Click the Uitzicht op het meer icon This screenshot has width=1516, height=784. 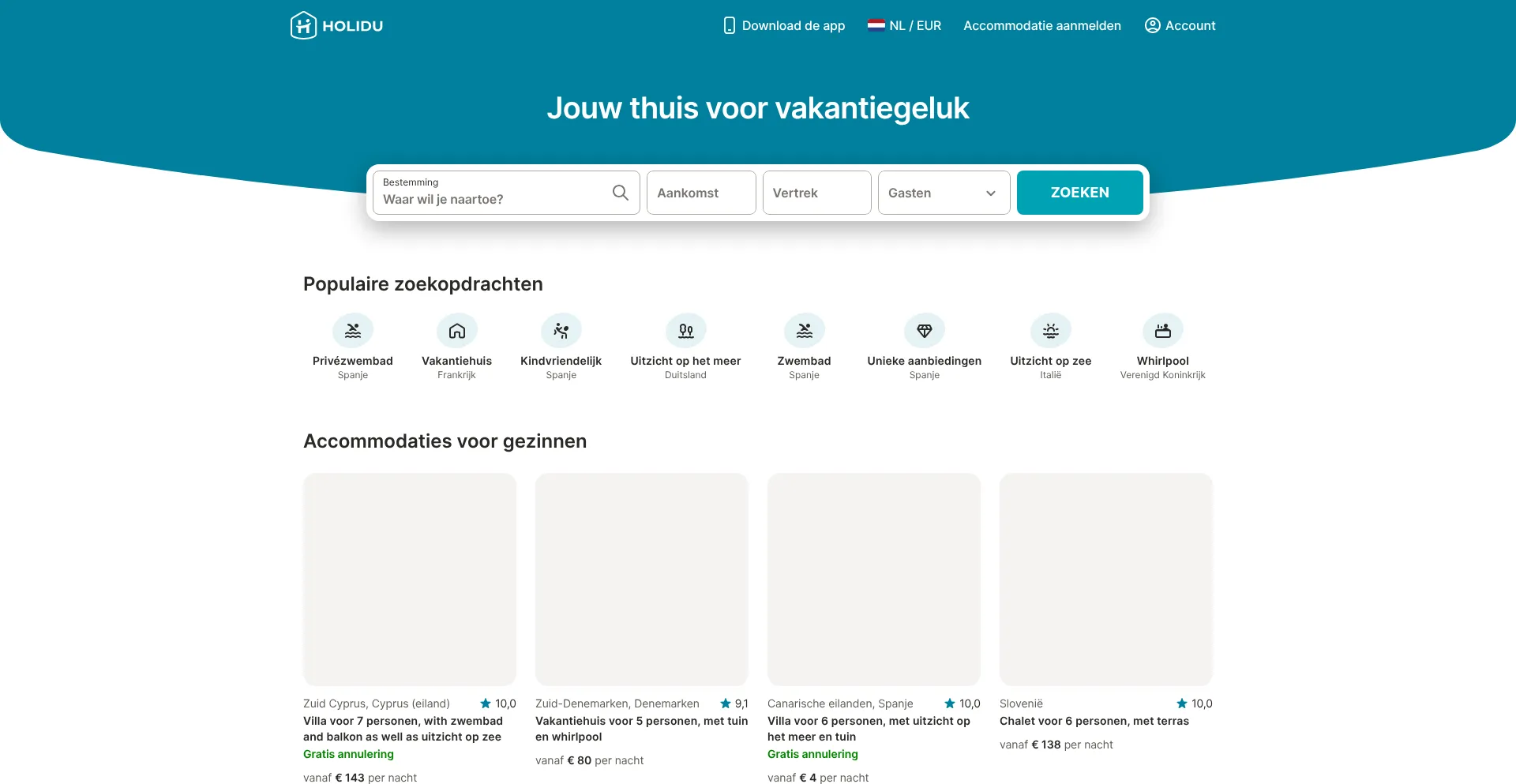tap(685, 330)
